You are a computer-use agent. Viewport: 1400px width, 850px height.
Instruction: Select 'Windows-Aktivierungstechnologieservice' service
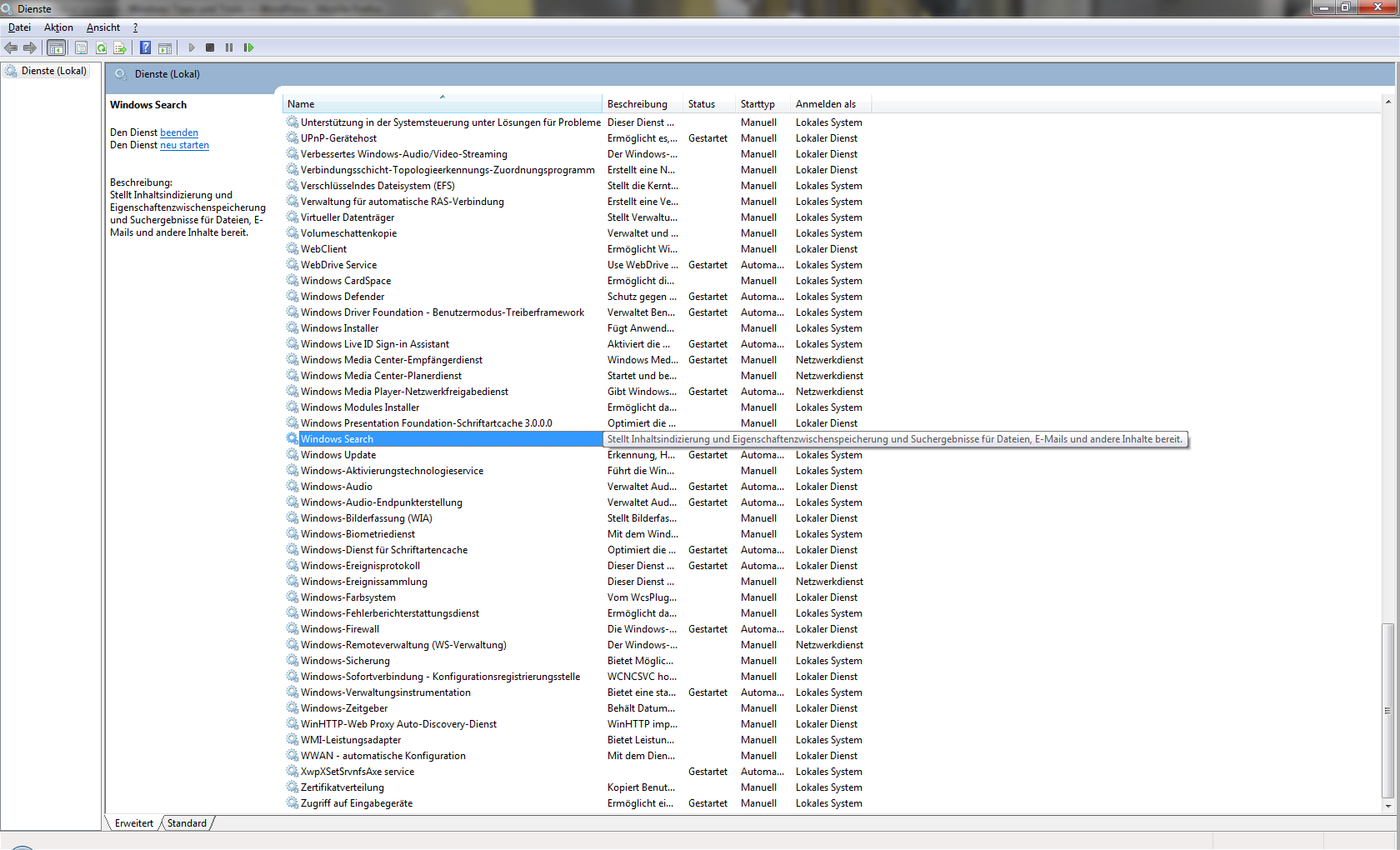tap(392, 471)
